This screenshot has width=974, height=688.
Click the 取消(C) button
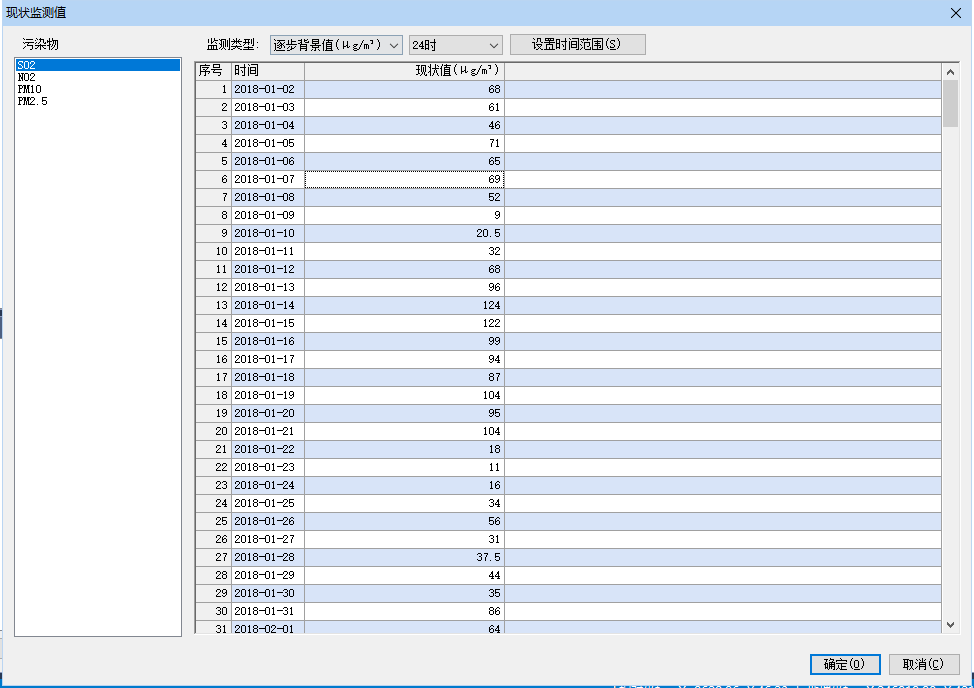(924, 664)
